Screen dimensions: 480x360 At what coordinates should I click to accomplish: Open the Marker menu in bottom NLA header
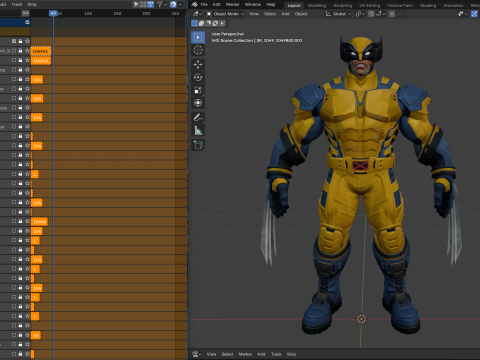(245, 354)
